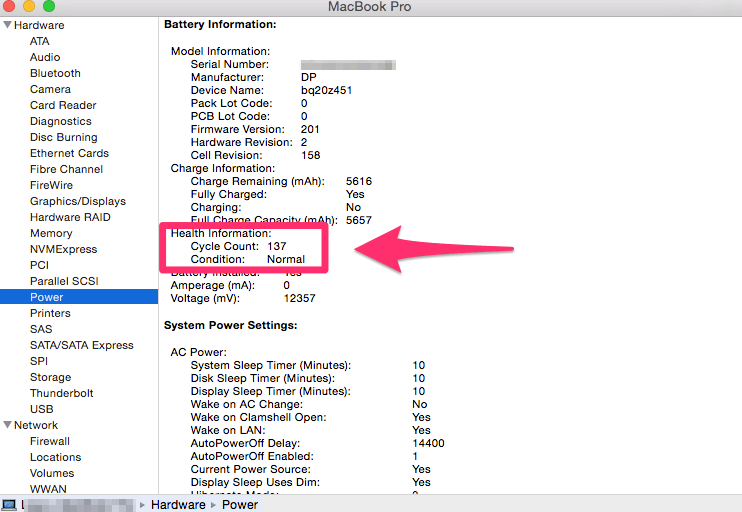Click the computer icon in path bar
The height and width of the screenshot is (512, 742).
tap(9, 505)
